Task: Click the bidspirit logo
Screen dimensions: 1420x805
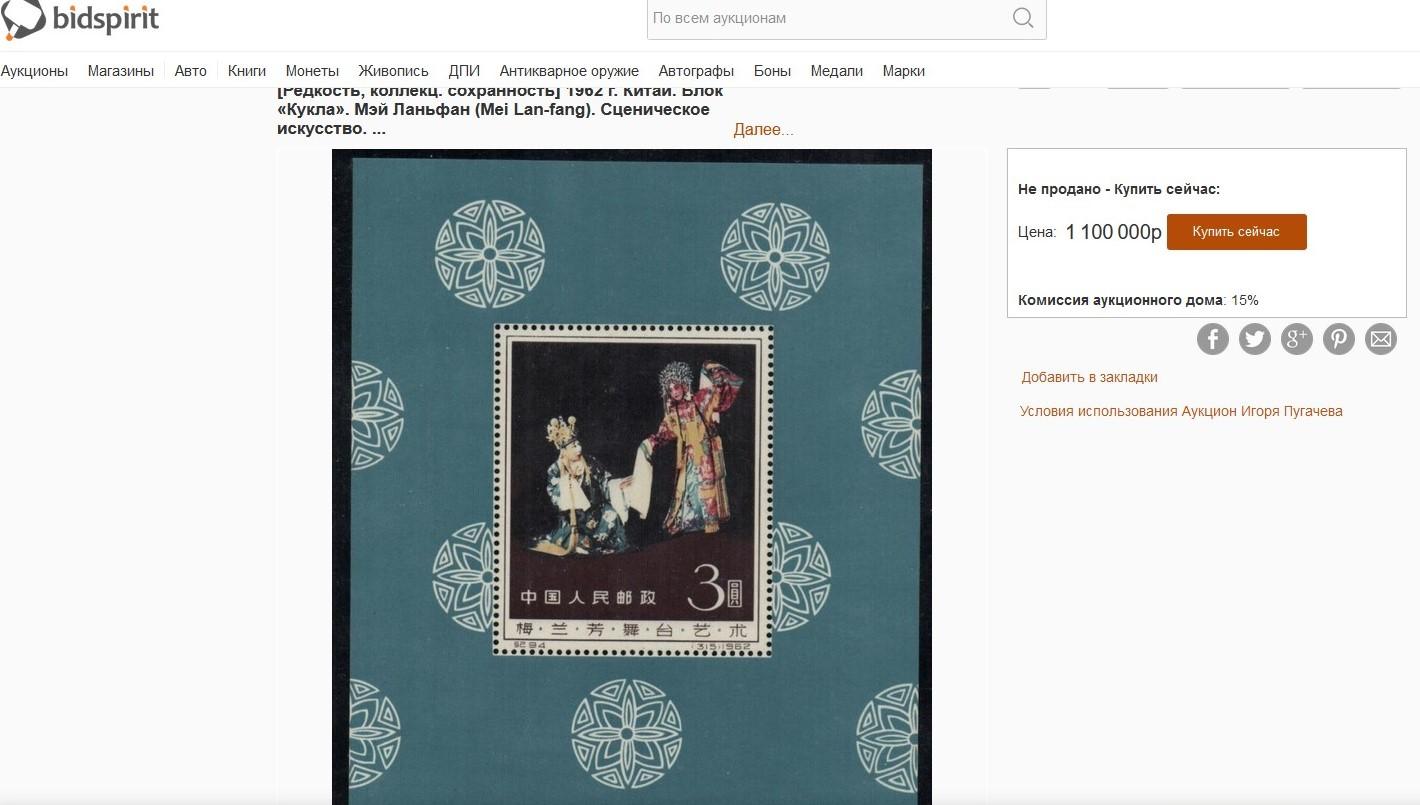Action: 80,19
